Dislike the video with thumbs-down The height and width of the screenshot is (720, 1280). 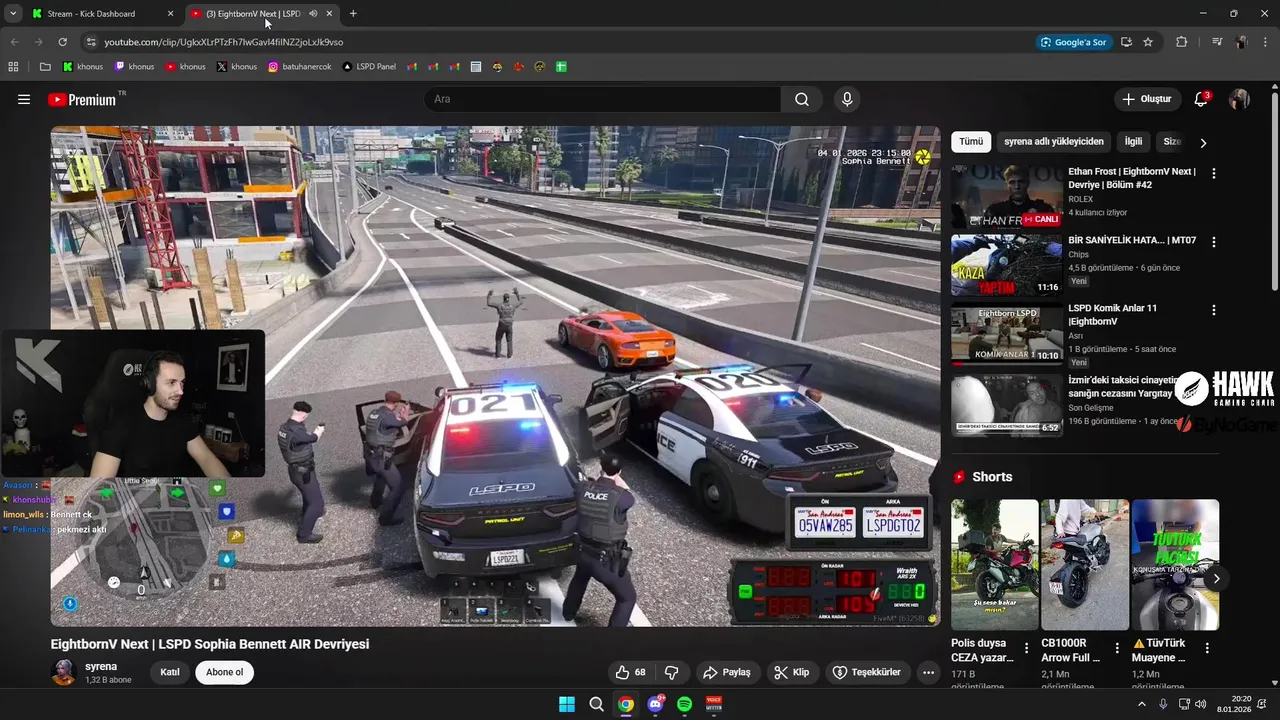click(x=672, y=672)
